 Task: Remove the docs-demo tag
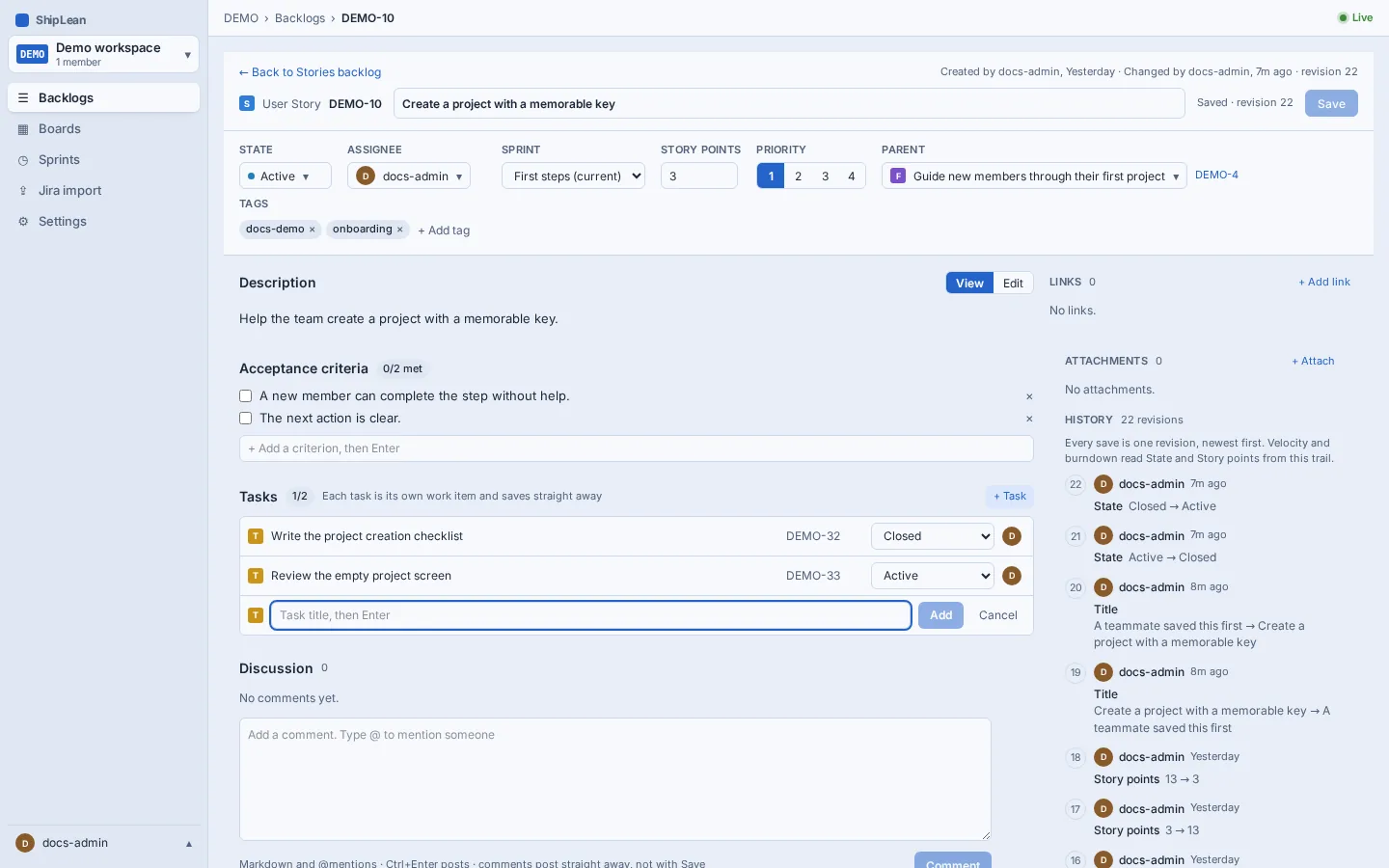313,230
